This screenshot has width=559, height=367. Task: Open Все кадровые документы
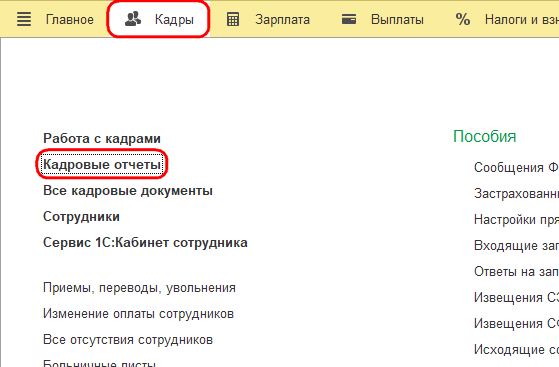pyautogui.click(x=128, y=190)
